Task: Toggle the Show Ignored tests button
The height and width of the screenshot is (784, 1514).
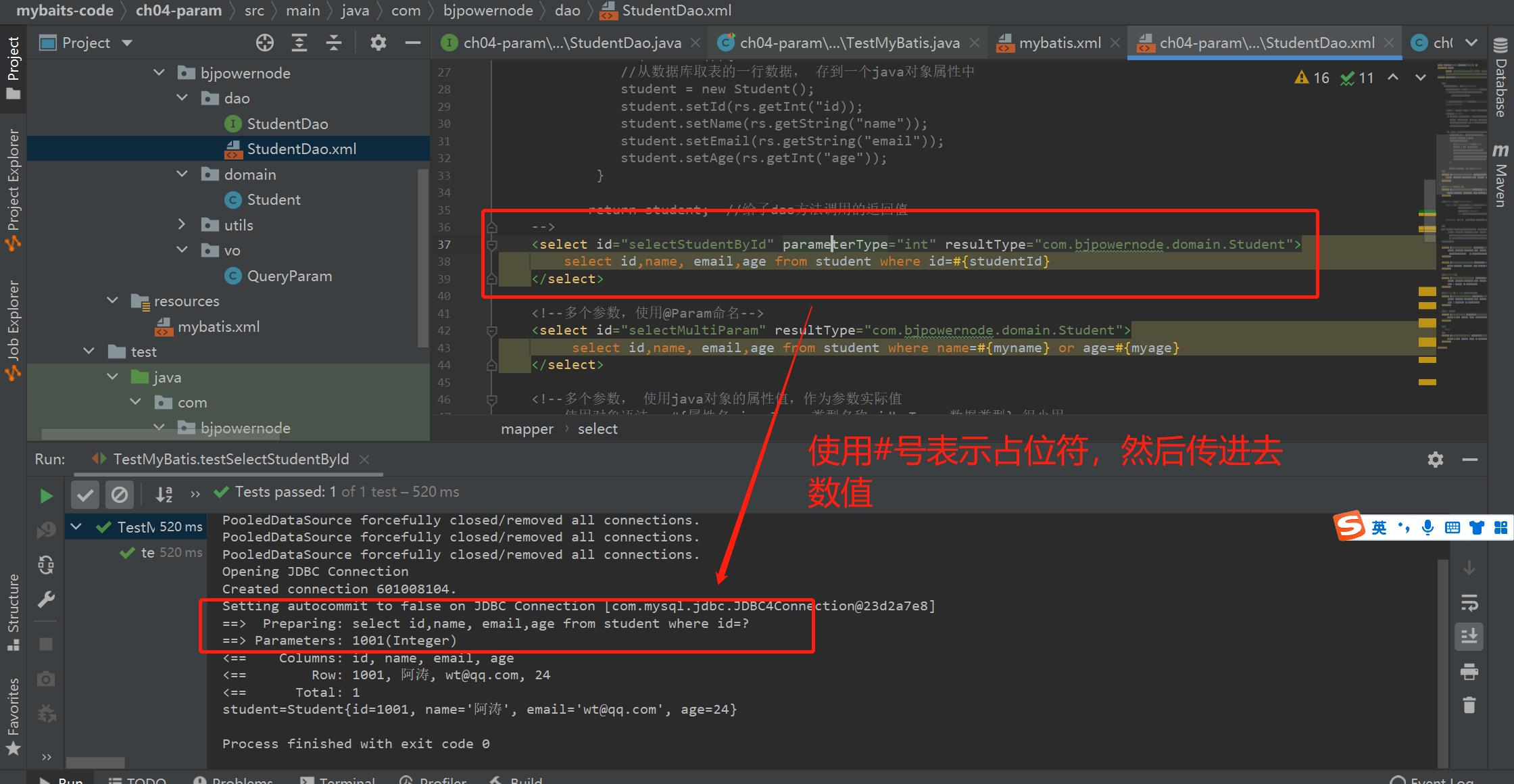Action: coord(120,495)
